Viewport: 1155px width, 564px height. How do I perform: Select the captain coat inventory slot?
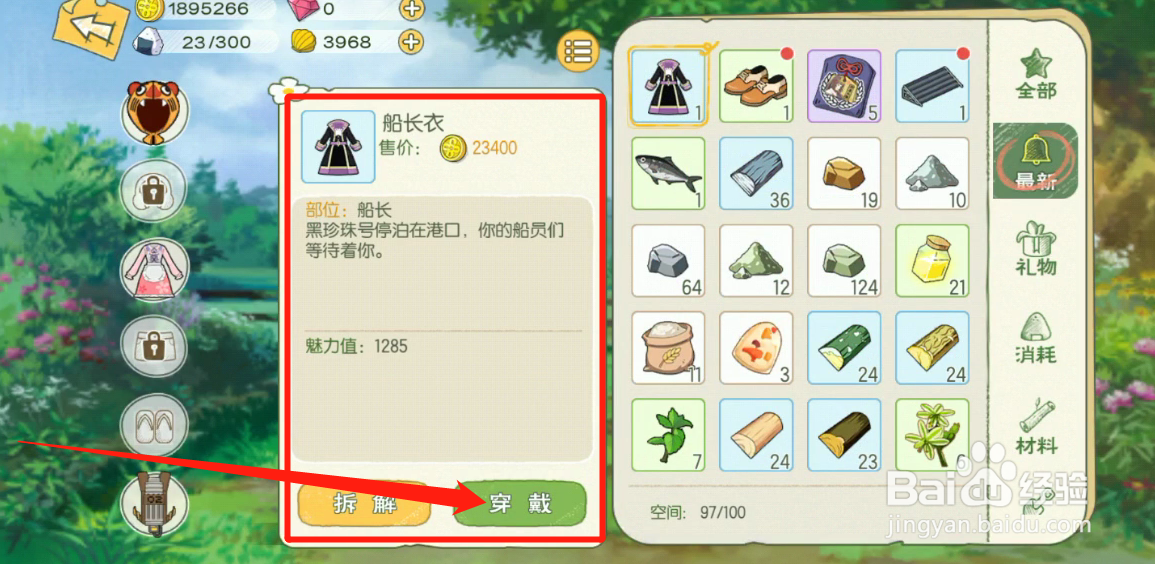tap(668, 86)
